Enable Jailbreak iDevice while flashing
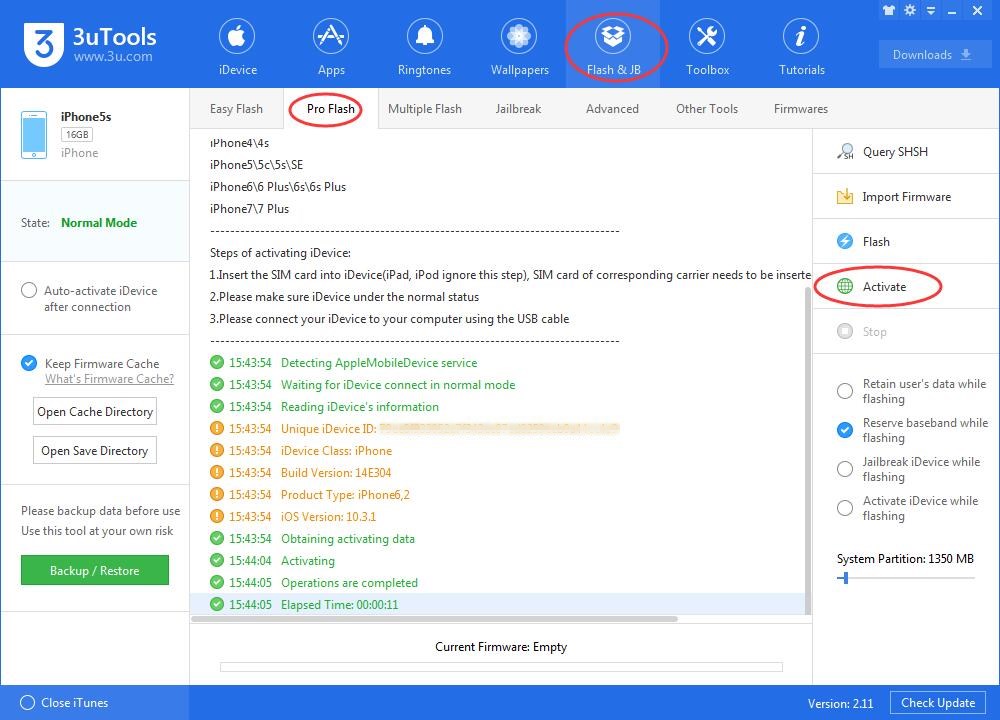Screen dimensions: 1000x720 pyautogui.click(x=845, y=469)
